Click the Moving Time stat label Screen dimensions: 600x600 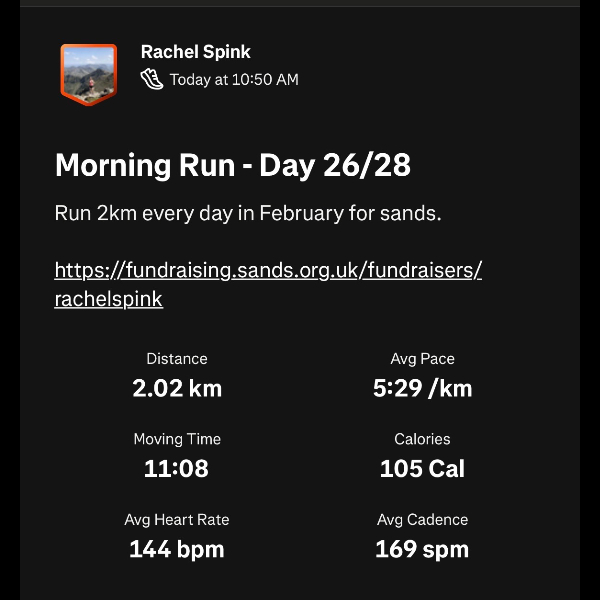click(x=177, y=439)
